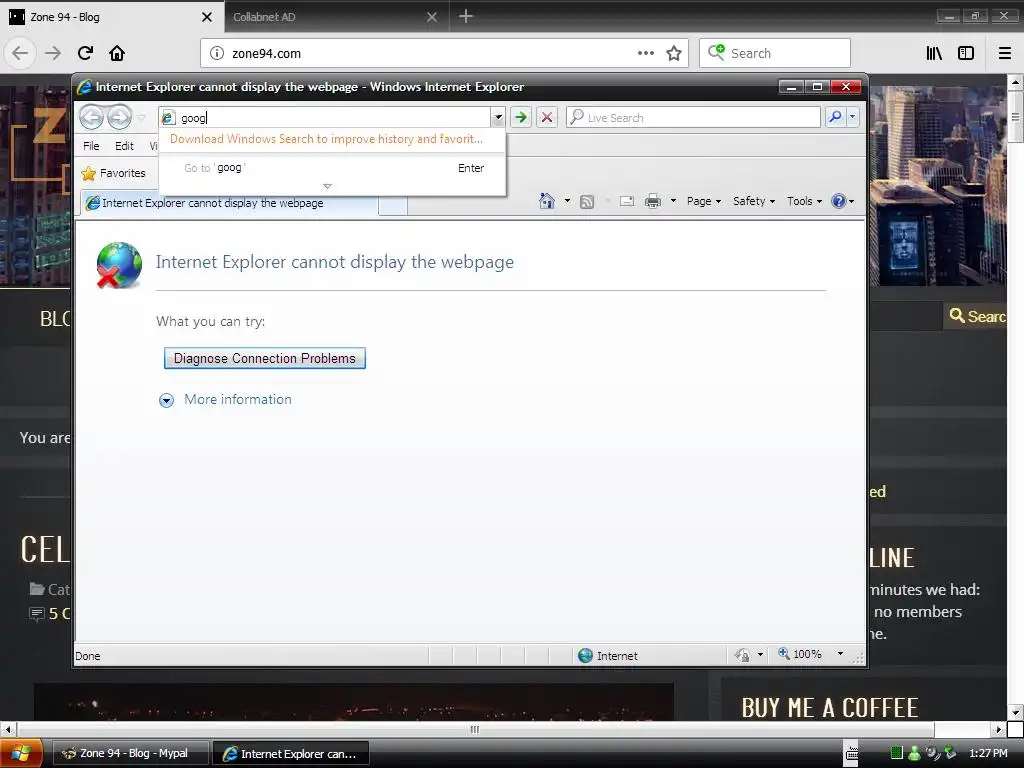
Task: Click horizontal scrollbar thumb in Firefox
Action: pos(475,729)
